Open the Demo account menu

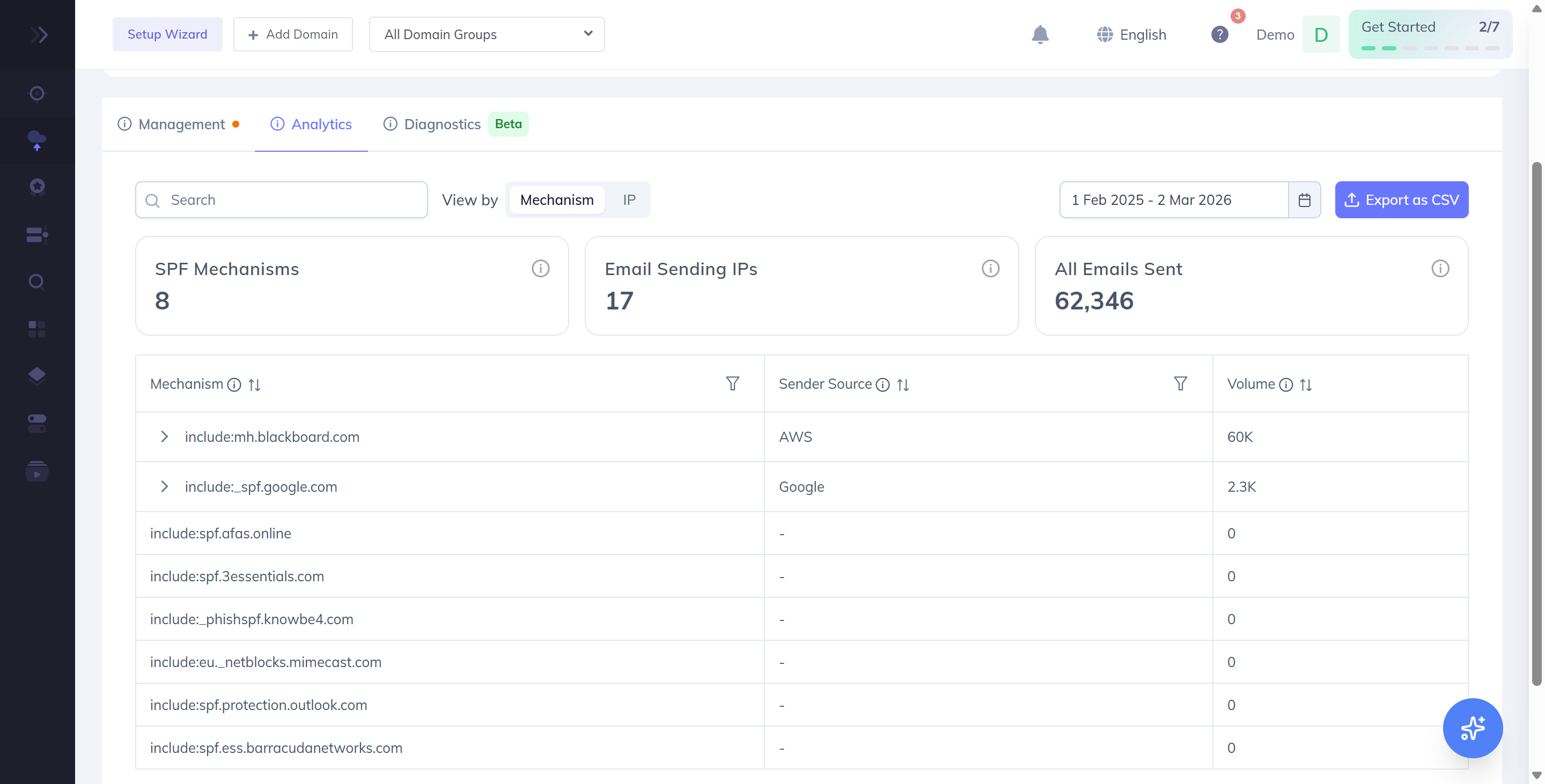[x=1297, y=35]
